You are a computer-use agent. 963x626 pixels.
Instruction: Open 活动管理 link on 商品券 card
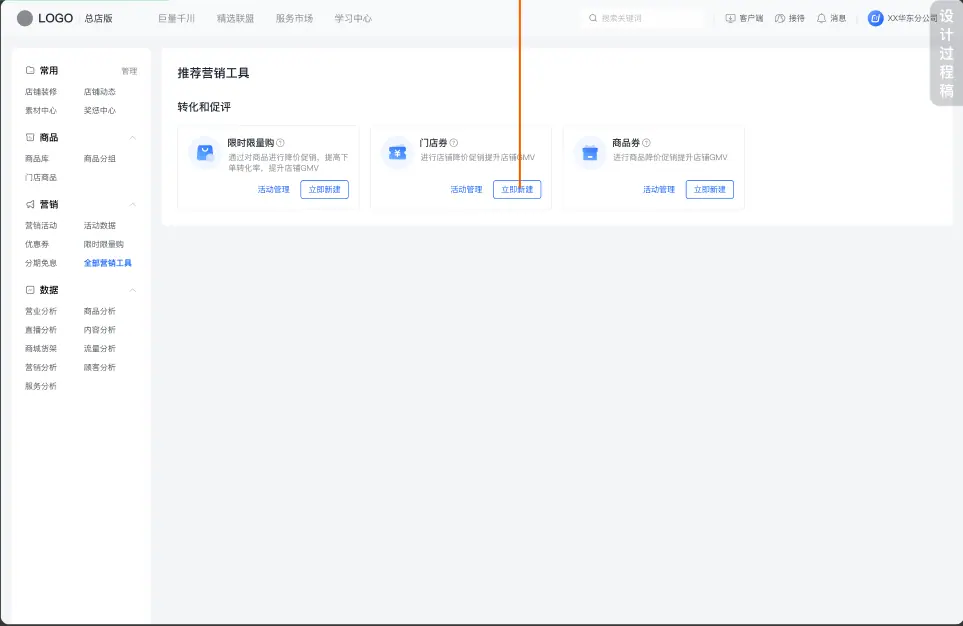658,189
